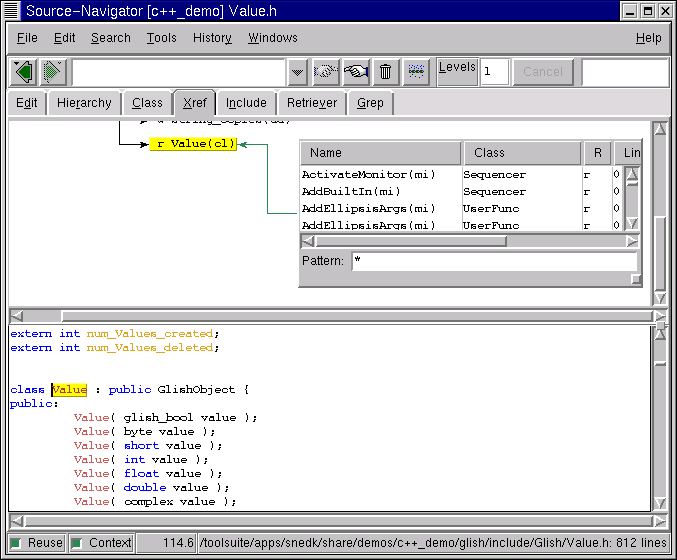Click the Pattern input field
The image size is (677, 560).
tap(494, 261)
